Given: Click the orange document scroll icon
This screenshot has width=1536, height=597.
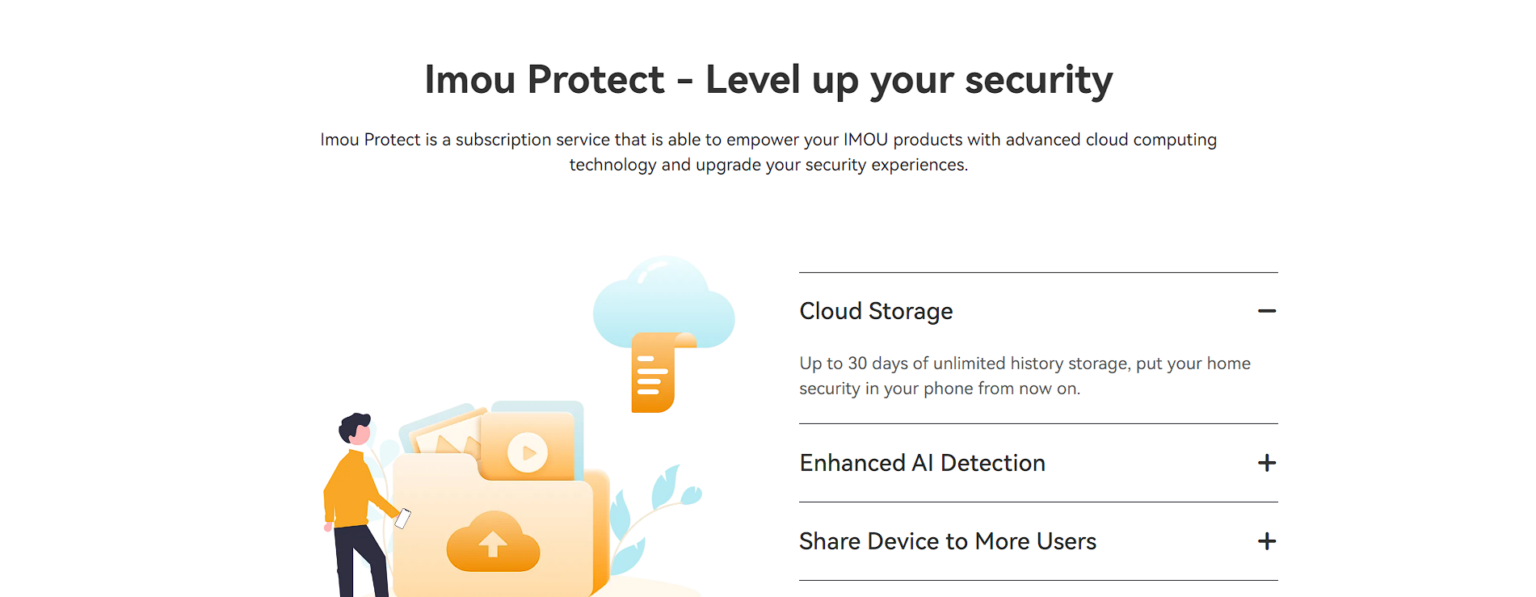Looking at the screenshot, I should coord(659,372).
